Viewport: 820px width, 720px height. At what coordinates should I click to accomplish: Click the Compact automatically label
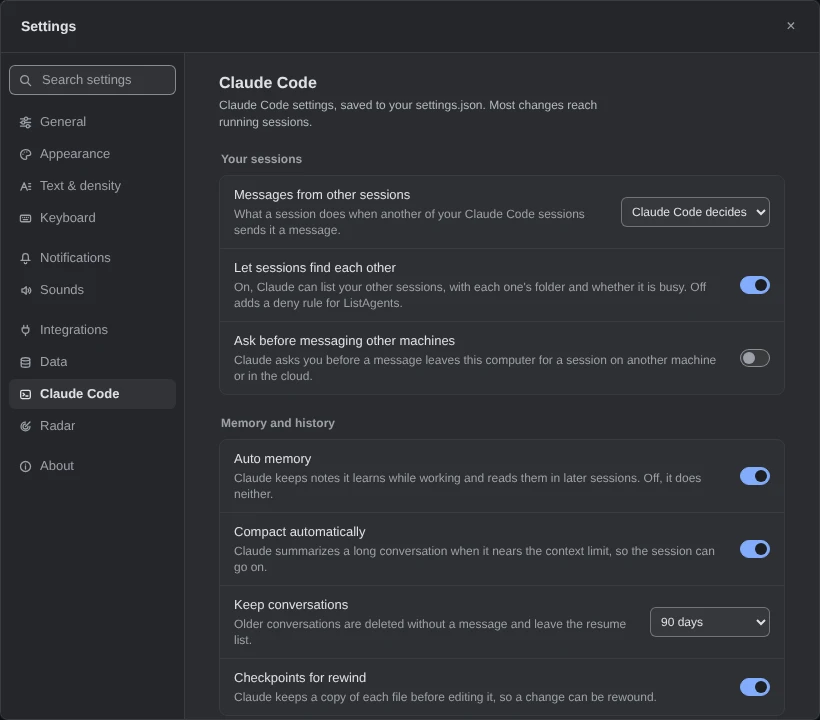click(x=300, y=532)
